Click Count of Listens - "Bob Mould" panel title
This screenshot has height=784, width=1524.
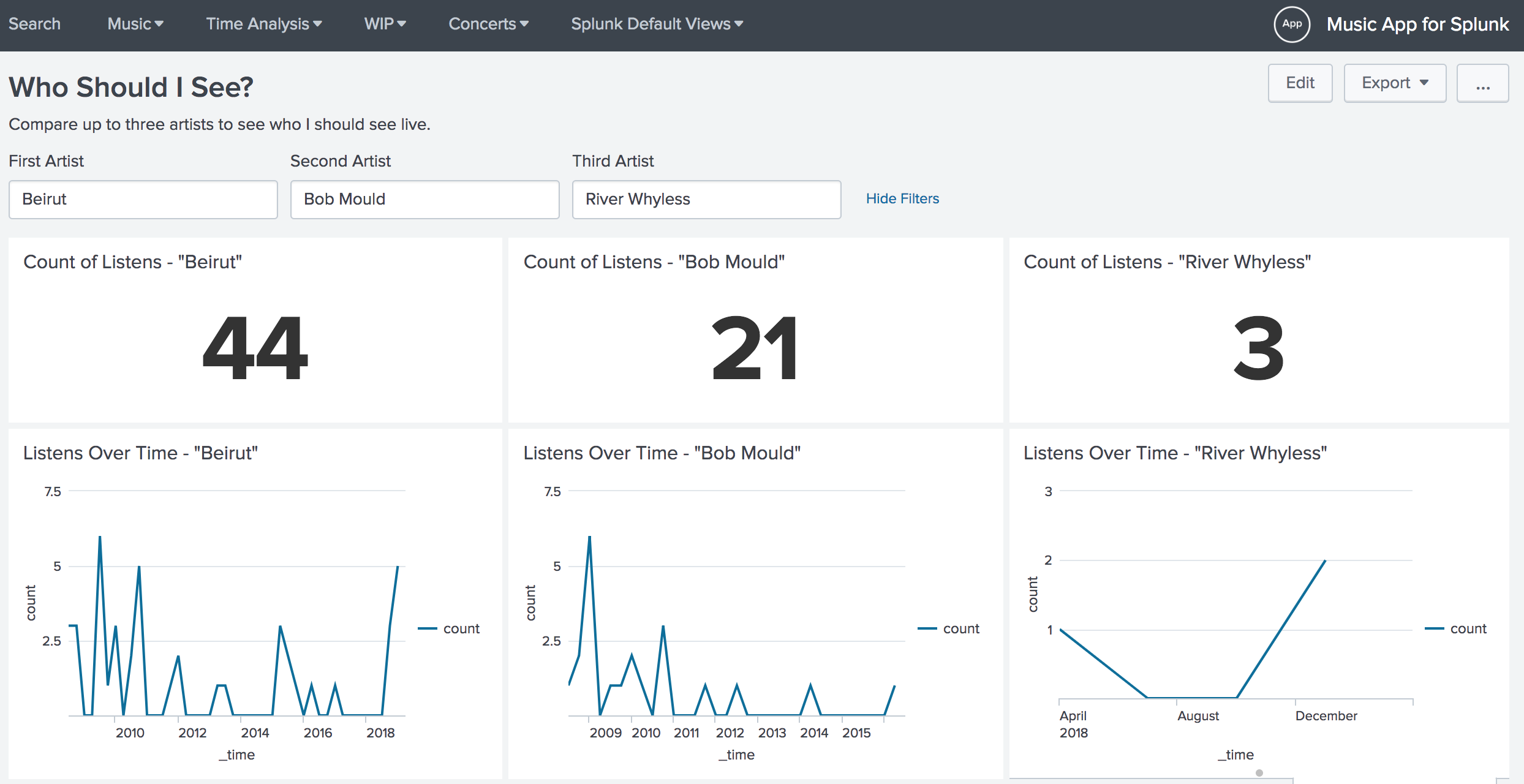(654, 262)
